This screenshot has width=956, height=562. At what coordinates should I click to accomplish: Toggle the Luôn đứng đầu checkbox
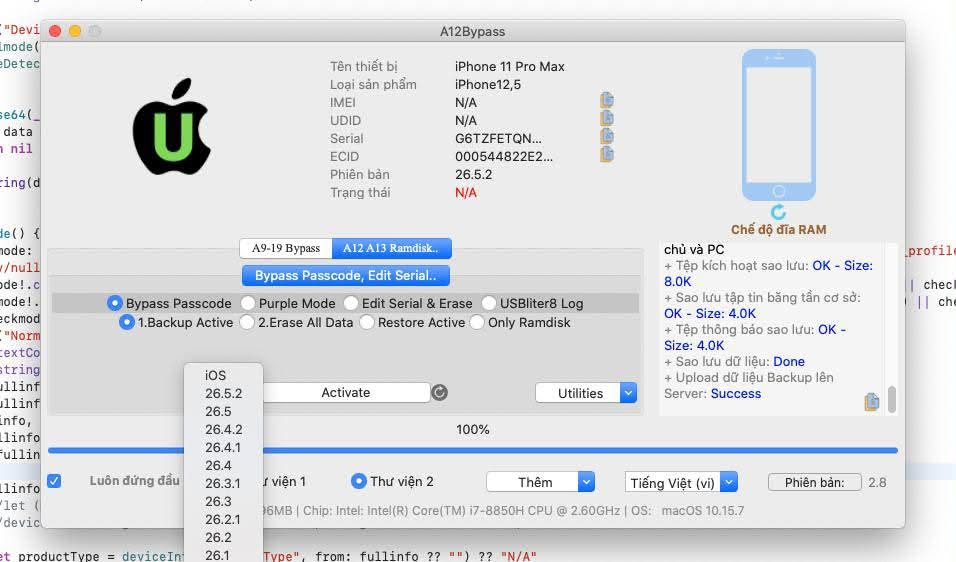pyautogui.click(x=54, y=481)
